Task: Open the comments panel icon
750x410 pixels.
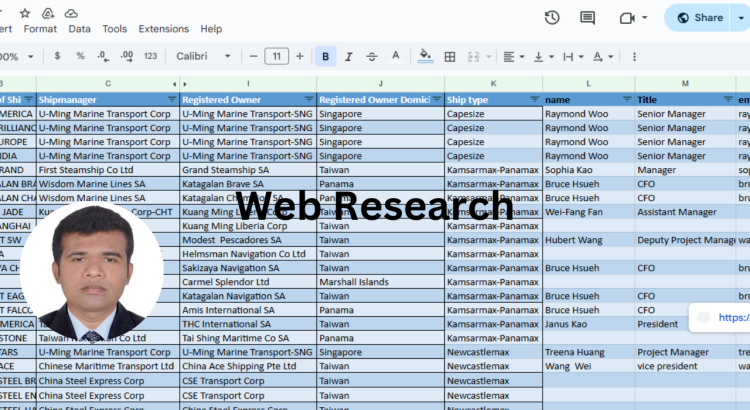Action: point(587,18)
